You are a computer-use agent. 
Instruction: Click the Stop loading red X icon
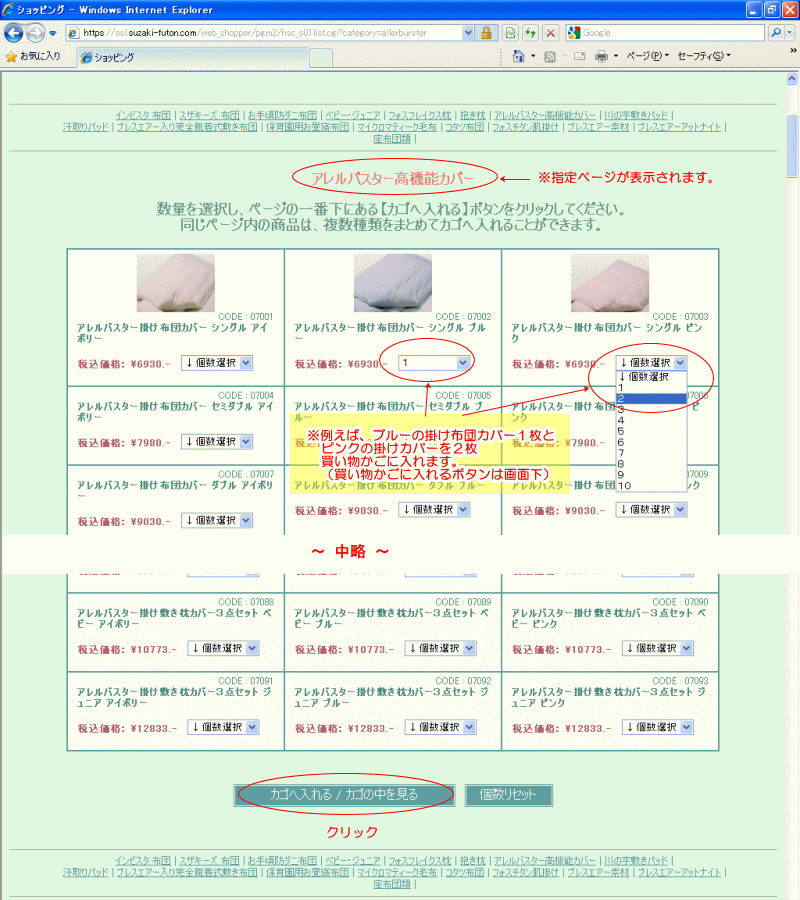pyautogui.click(x=550, y=33)
